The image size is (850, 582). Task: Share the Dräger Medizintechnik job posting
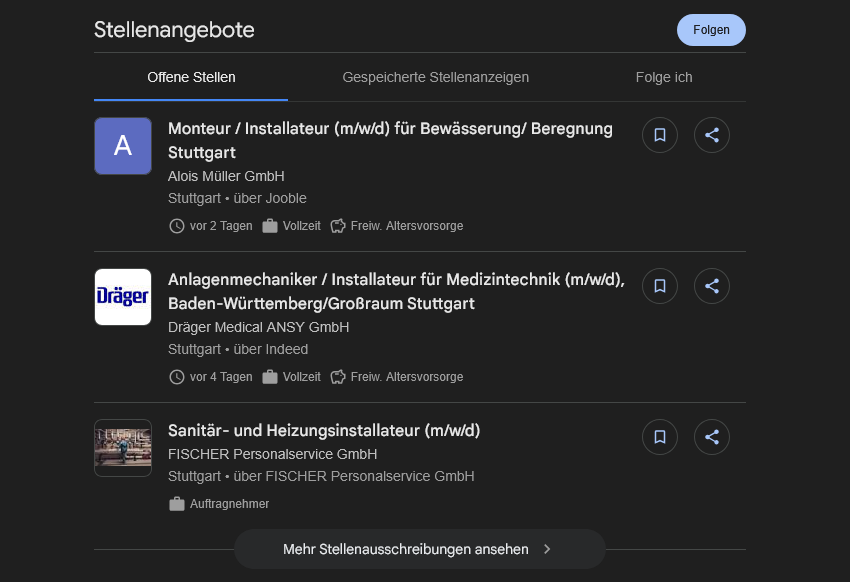coord(712,286)
